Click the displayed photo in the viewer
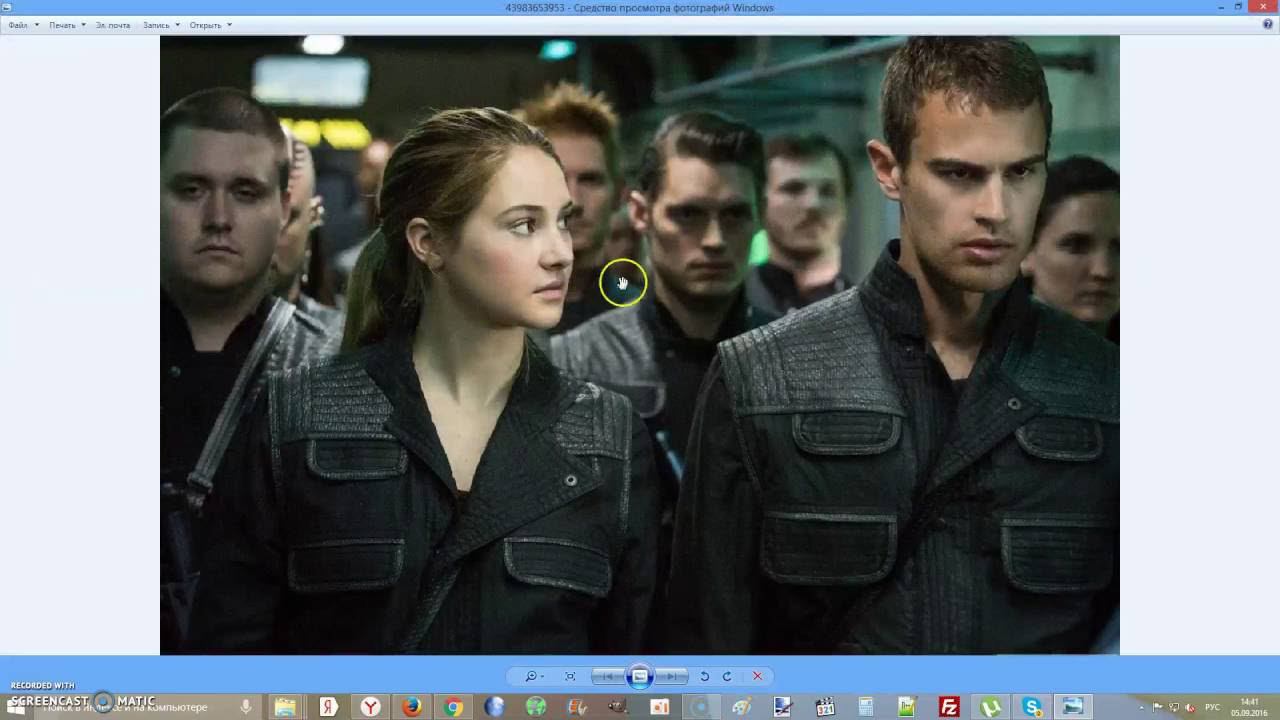 pos(640,345)
